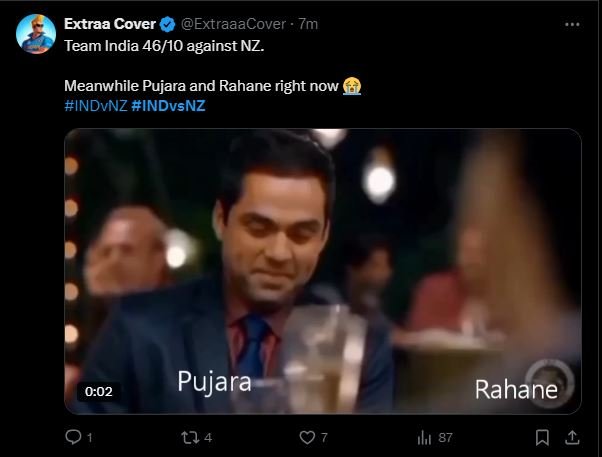Viewport: 602px width, 457px height.
Task: Play the Pujara and Rahane meme video
Action: click(x=322, y=270)
